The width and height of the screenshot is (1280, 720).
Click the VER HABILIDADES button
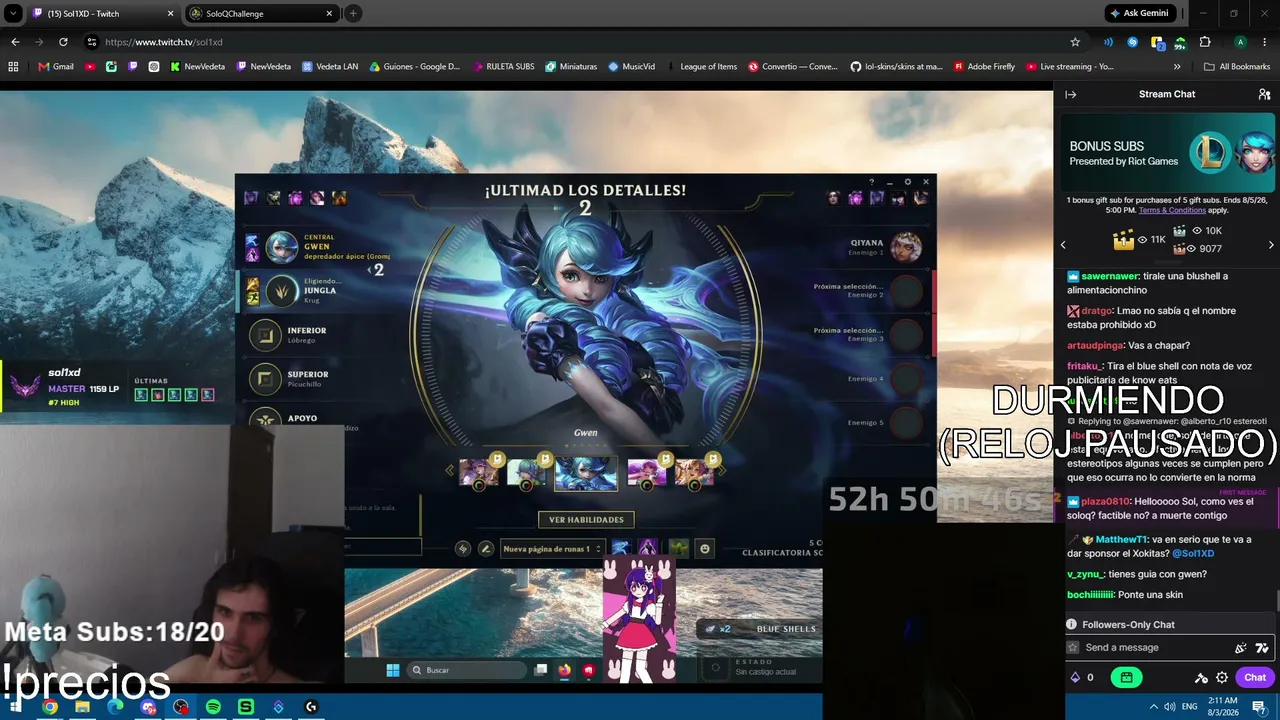coord(586,520)
